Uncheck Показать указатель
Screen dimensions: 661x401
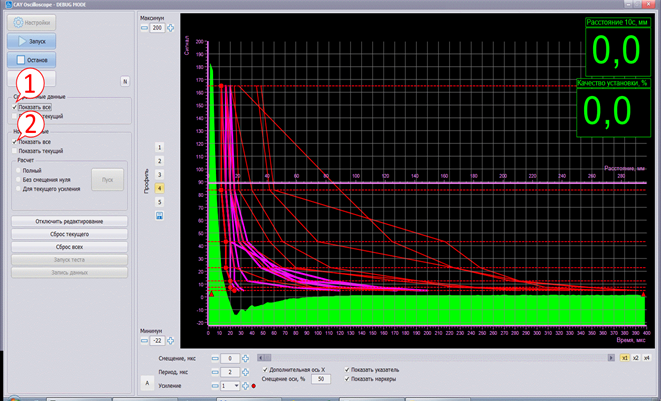coord(348,370)
